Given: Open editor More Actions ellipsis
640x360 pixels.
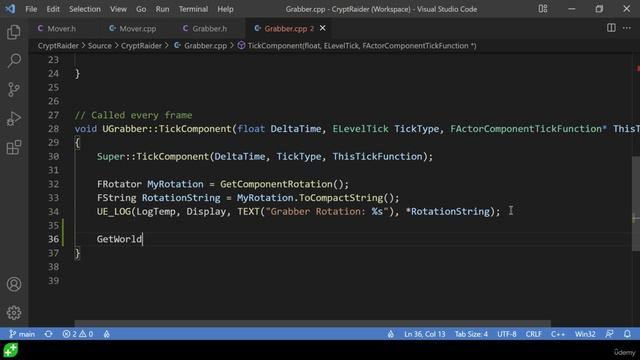Looking at the screenshot, I should tap(627, 28).
